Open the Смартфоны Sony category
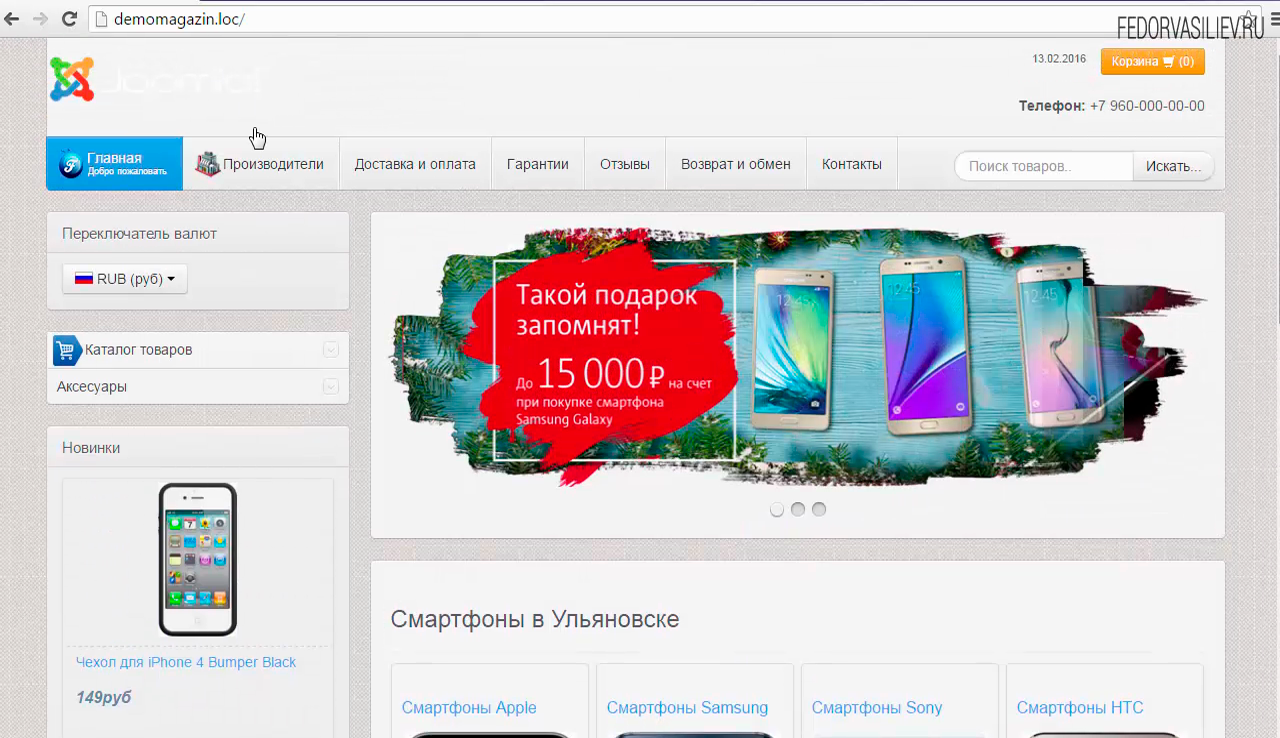This screenshot has height=738, width=1280. point(877,708)
